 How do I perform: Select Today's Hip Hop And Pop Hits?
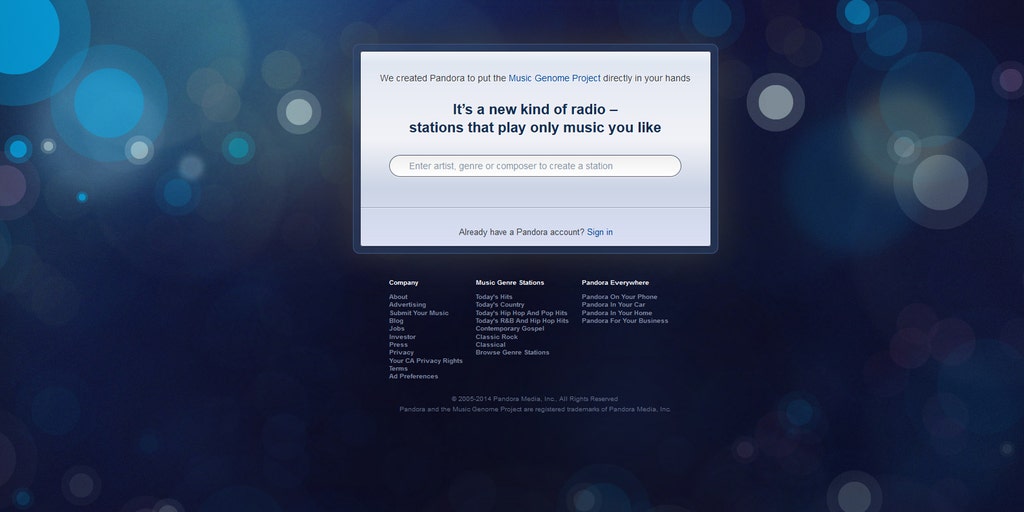(521, 313)
